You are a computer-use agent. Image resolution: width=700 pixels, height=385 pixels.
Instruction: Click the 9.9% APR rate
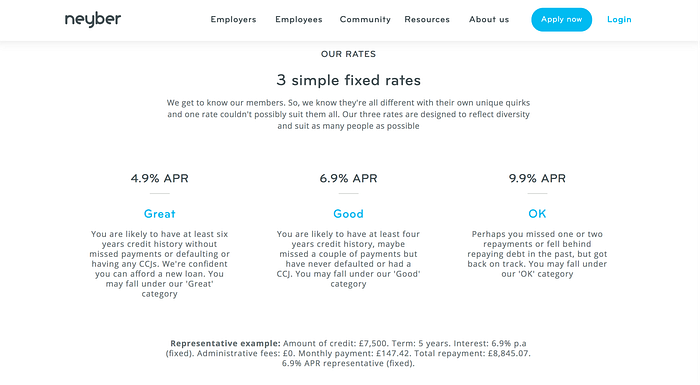537,178
